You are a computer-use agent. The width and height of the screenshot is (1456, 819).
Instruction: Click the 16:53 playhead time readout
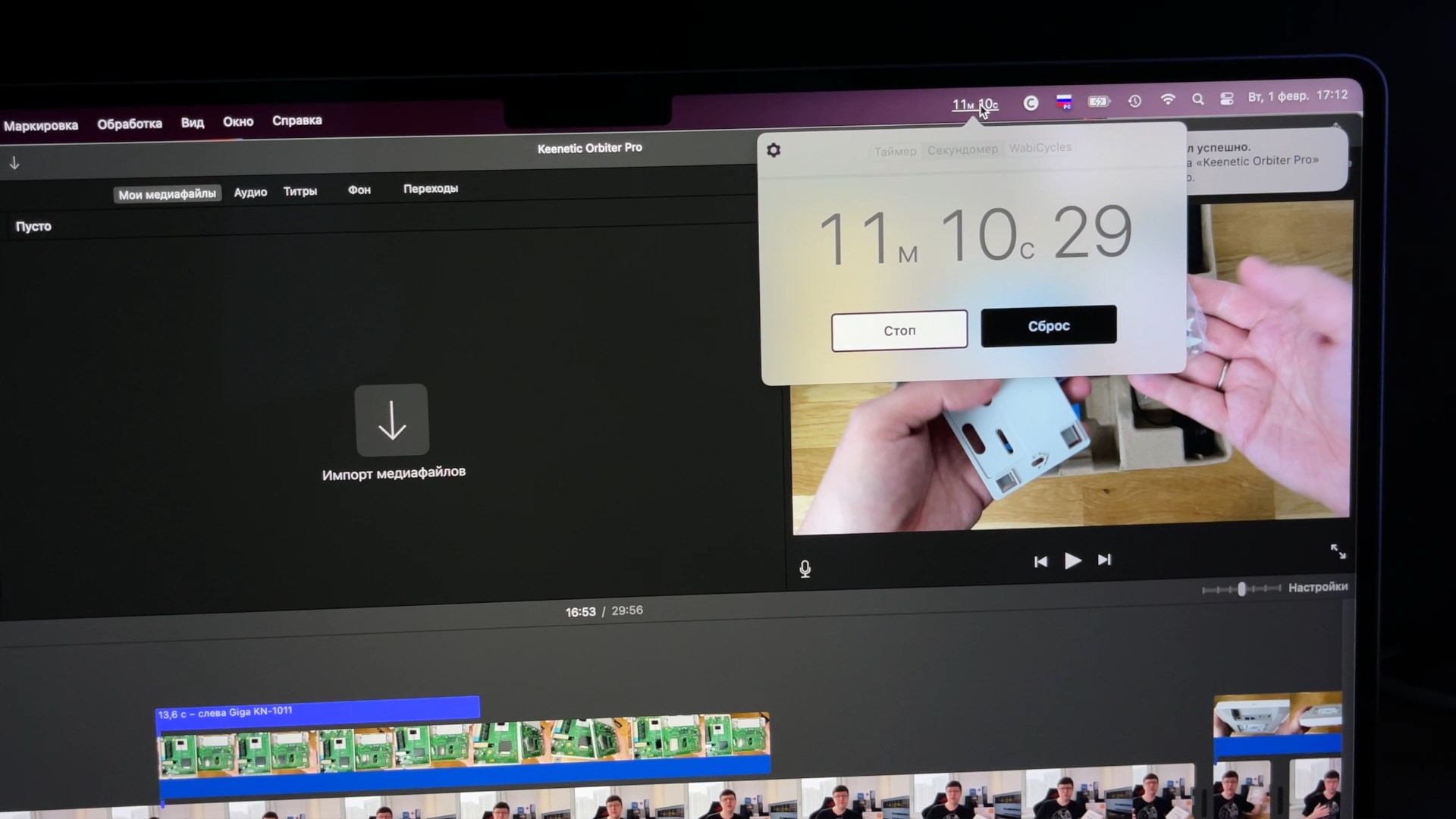580,612
